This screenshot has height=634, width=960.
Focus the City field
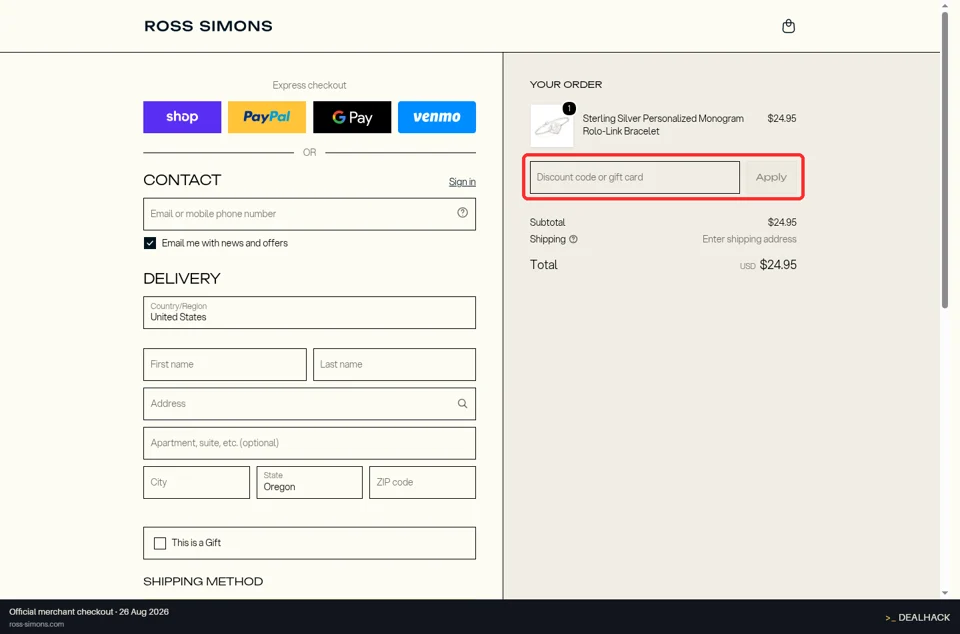[x=197, y=482]
